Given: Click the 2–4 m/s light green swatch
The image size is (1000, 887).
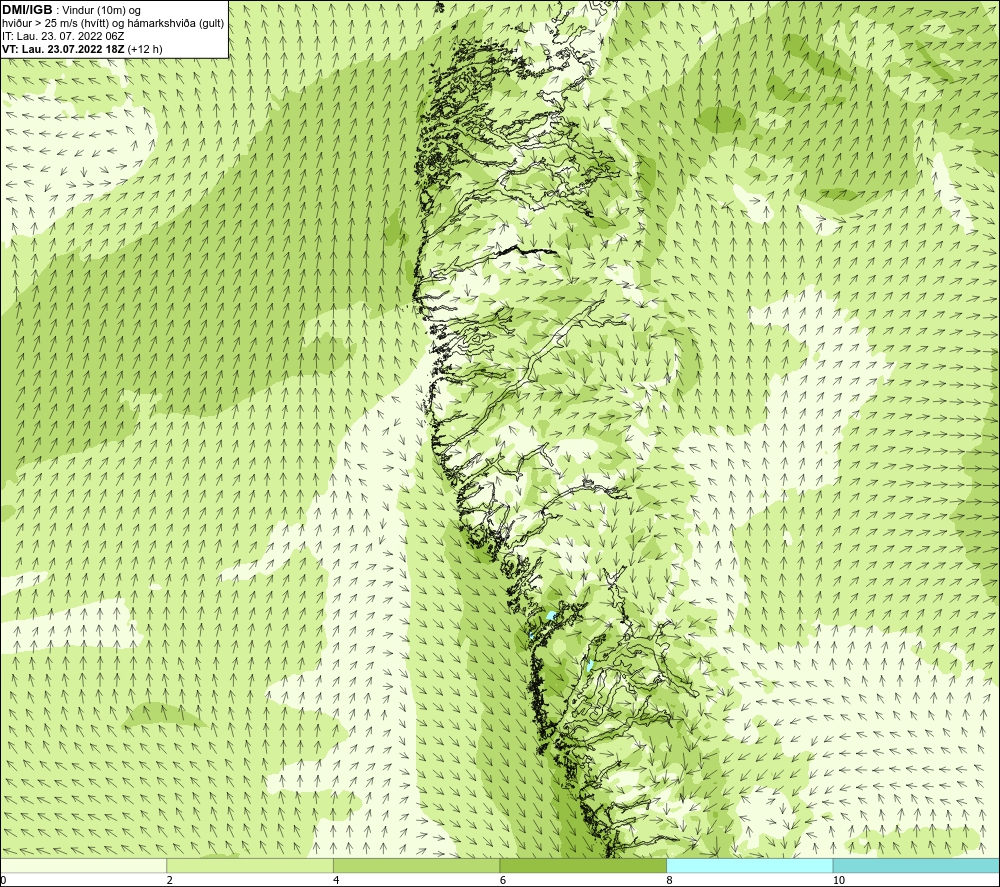Looking at the screenshot, I should [x=250, y=865].
